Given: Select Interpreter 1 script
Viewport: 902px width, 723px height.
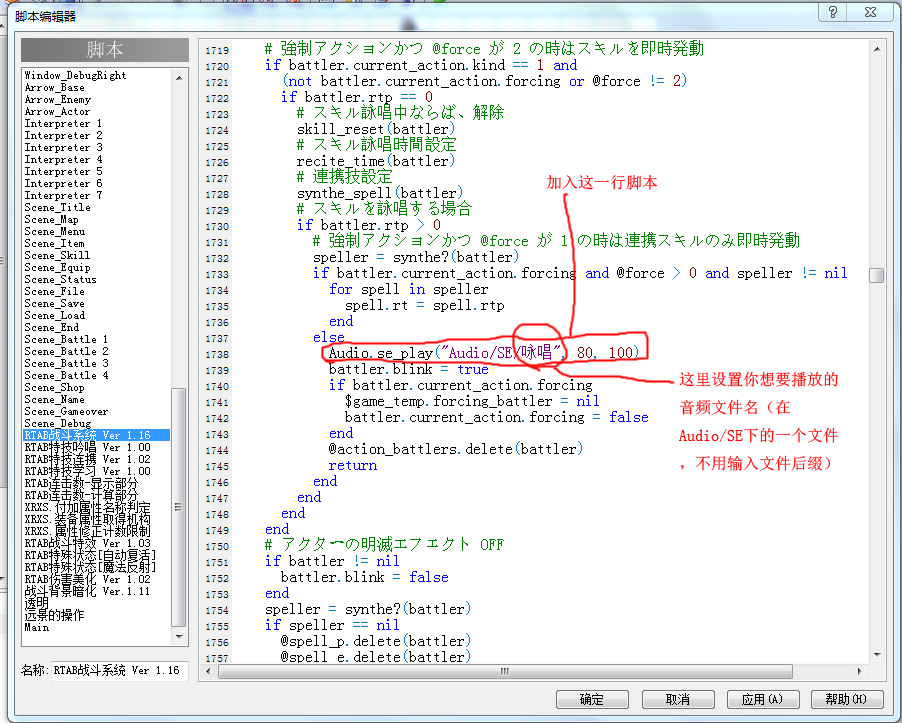Looking at the screenshot, I should coord(63,124).
